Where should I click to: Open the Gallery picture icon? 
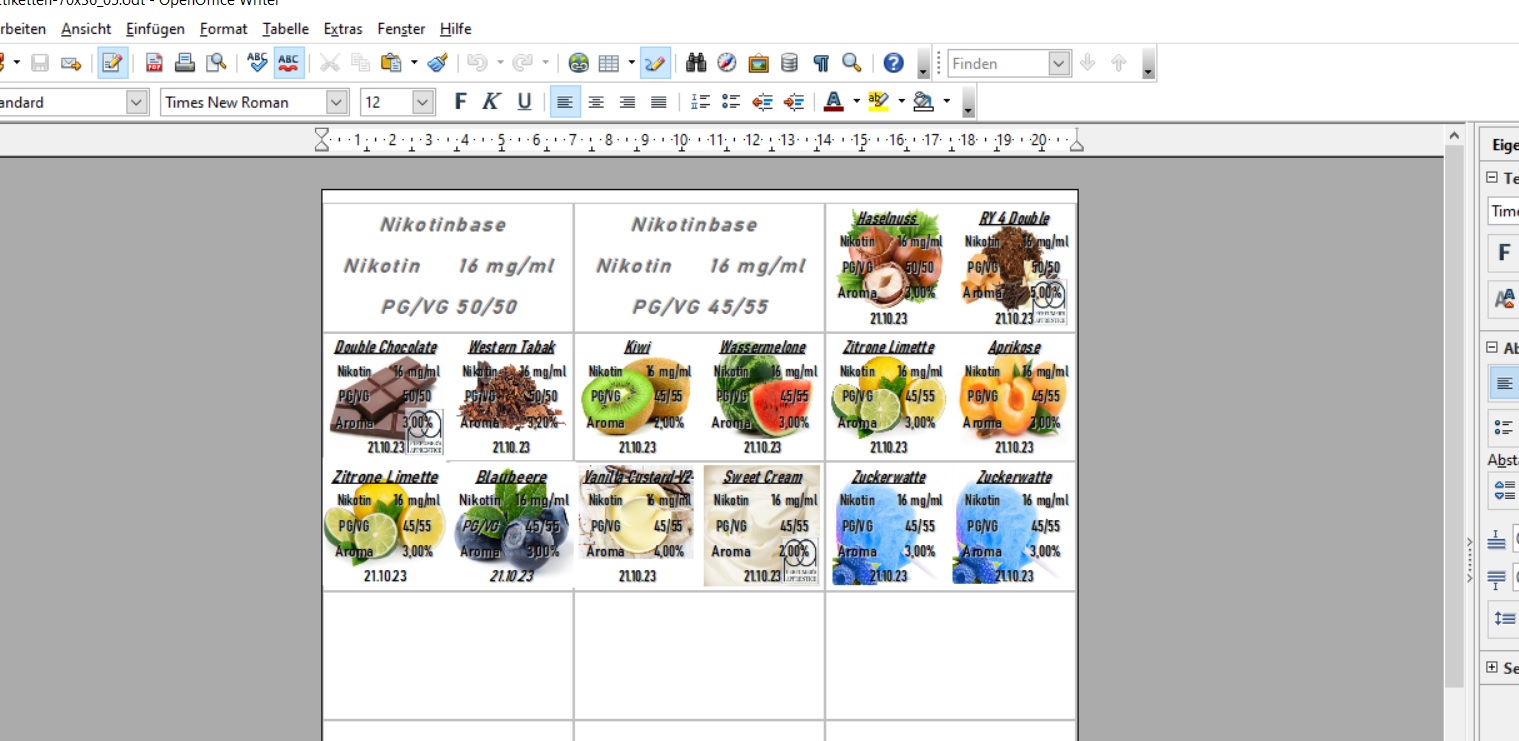tap(758, 64)
